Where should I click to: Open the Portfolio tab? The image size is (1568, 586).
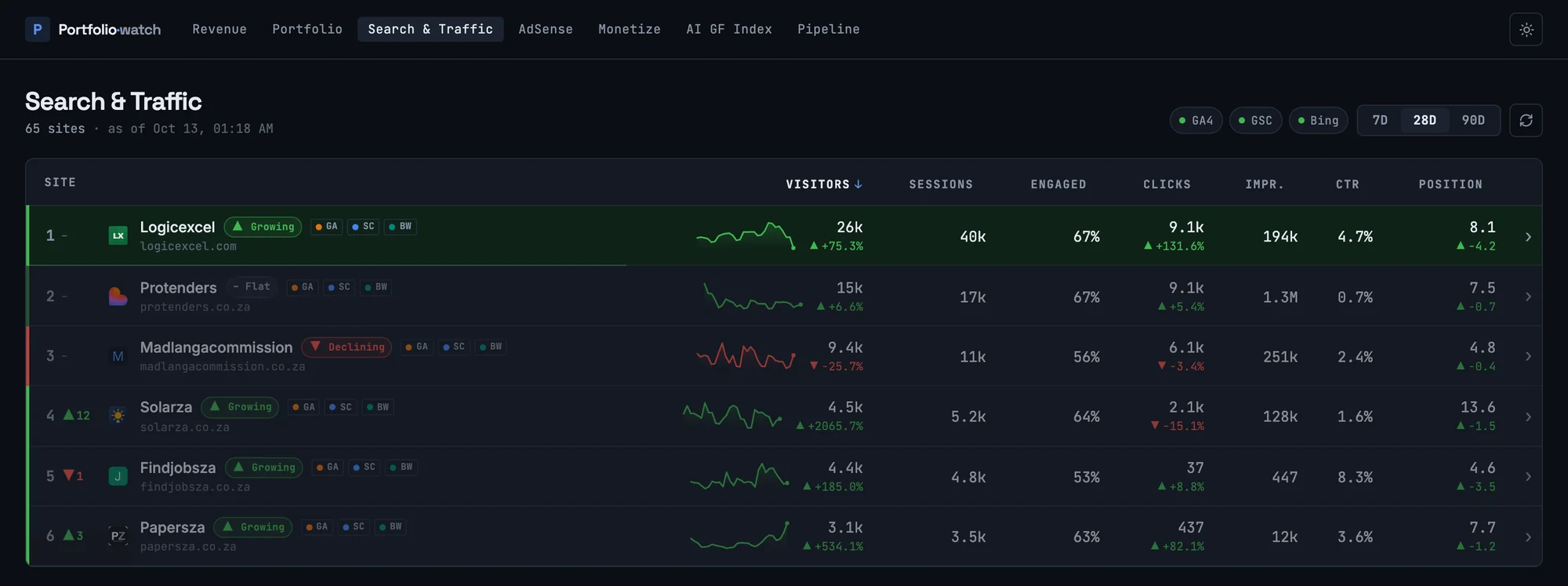(307, 29)
